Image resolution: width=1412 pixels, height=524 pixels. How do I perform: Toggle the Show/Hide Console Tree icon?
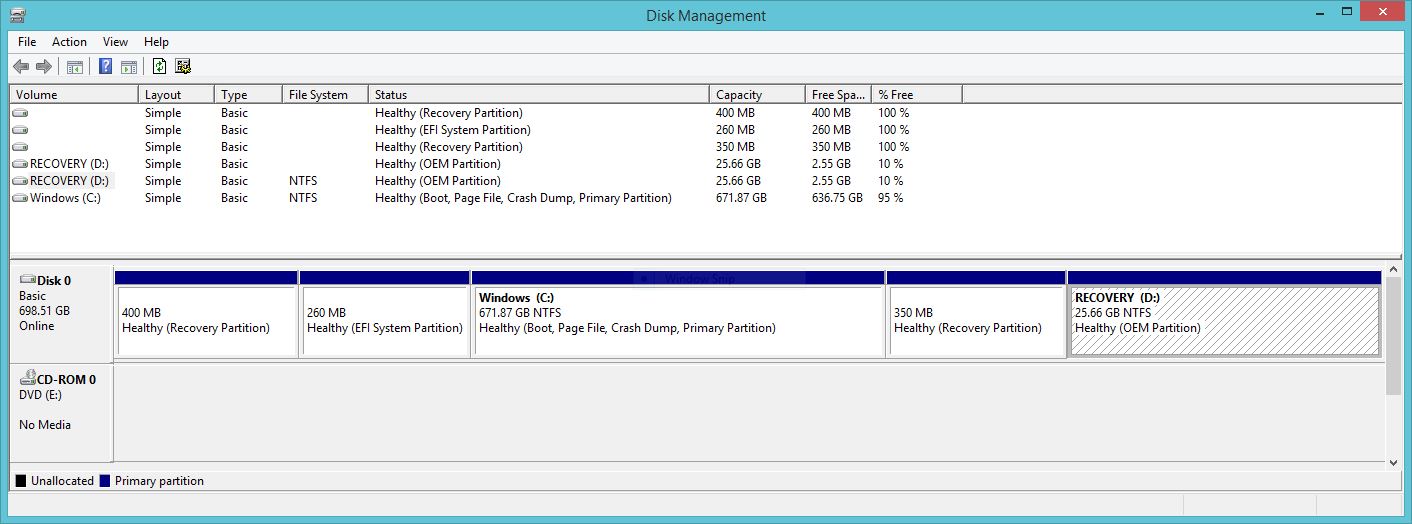point(74,67)
